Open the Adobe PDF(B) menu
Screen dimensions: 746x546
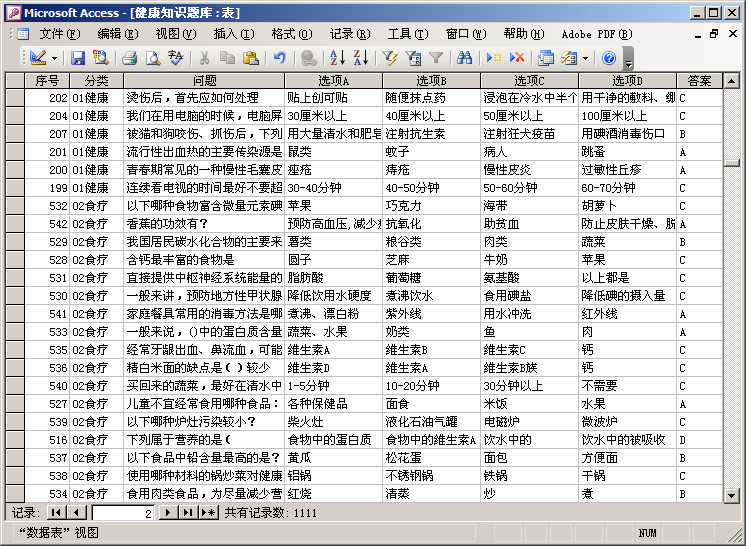[597, 34]
